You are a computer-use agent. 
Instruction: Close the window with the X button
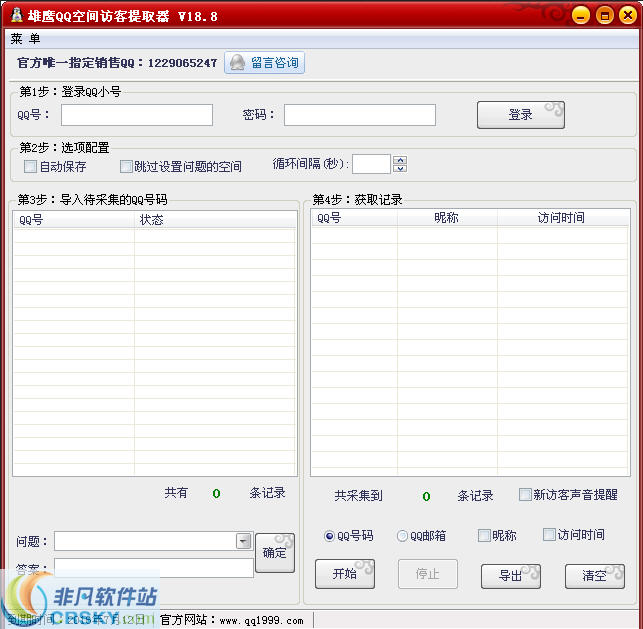628,16
